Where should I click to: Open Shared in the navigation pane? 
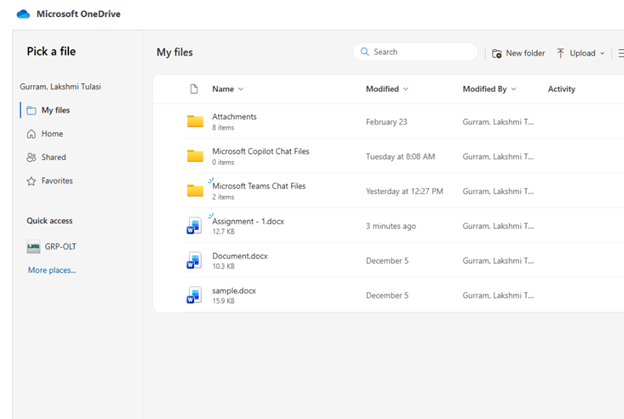54,157
